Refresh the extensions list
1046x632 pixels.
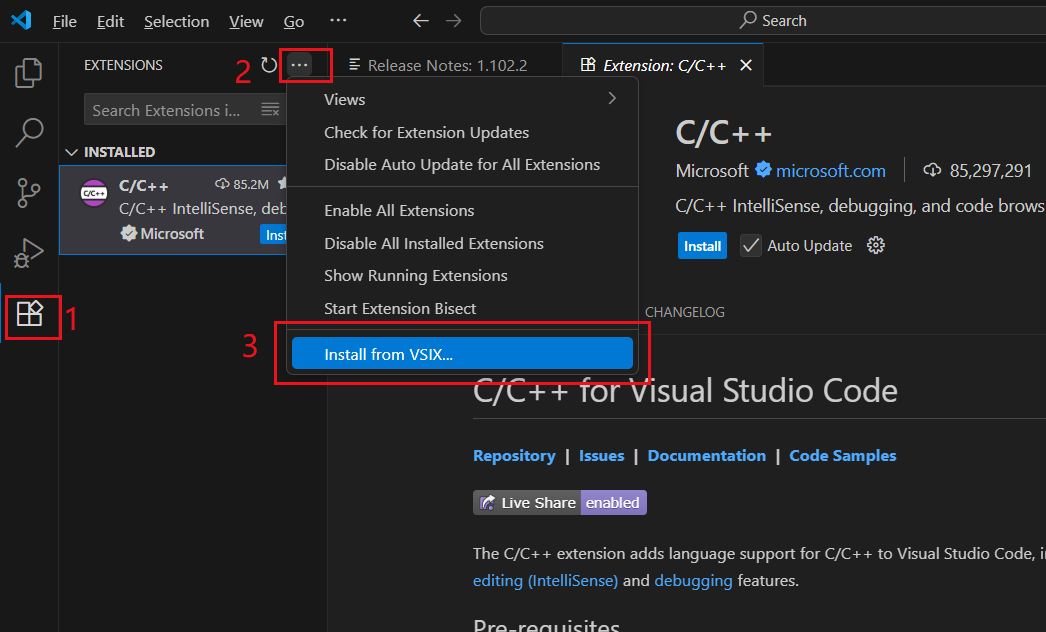(x=269, y=65)
